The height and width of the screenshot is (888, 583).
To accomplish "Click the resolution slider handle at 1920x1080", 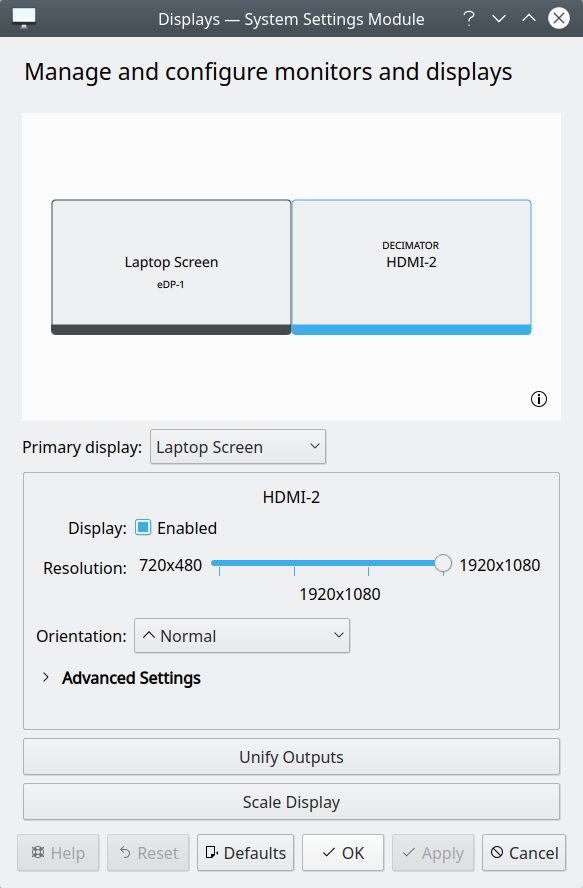I will click(x=442, y=564).
